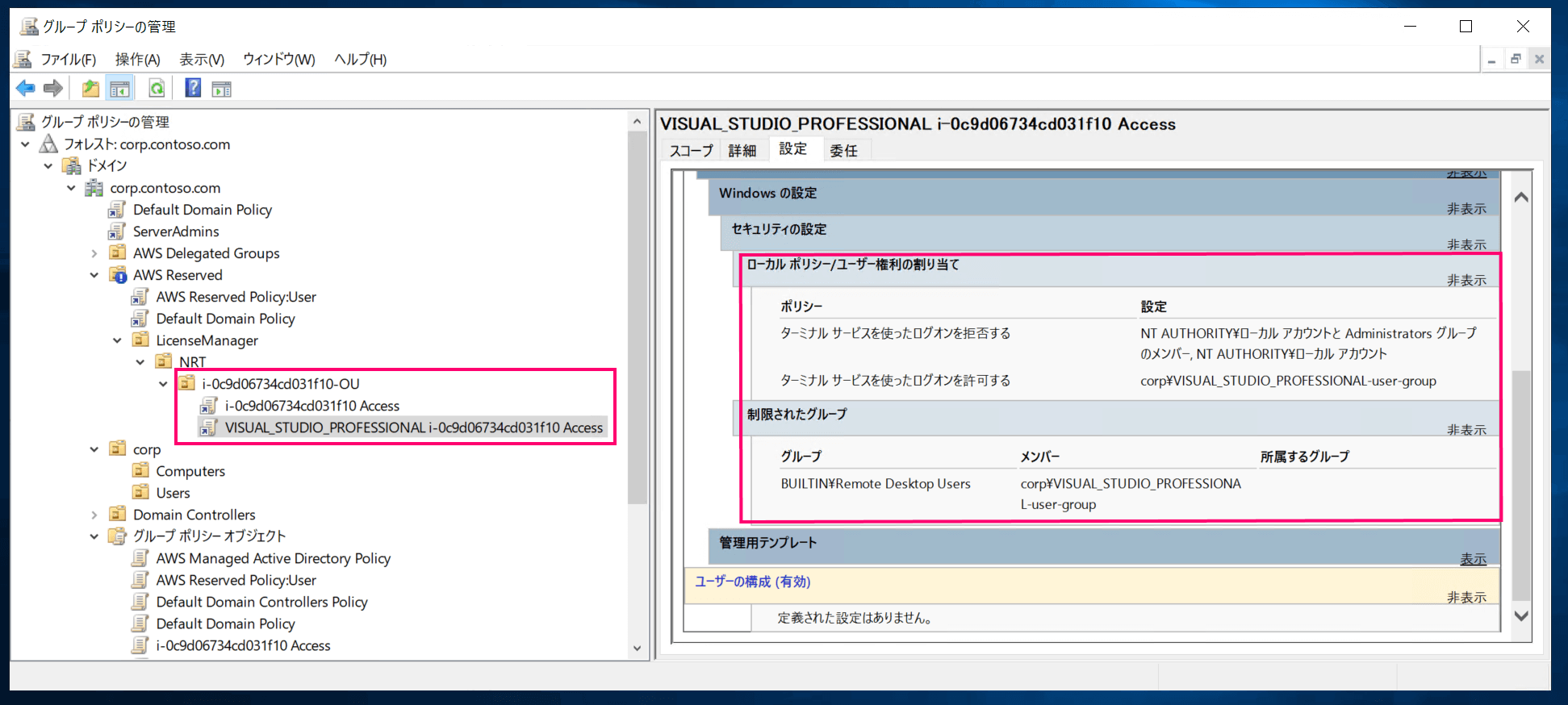
Task: Click the Back arrow toolbar icon
Action: tap(25, 88)
